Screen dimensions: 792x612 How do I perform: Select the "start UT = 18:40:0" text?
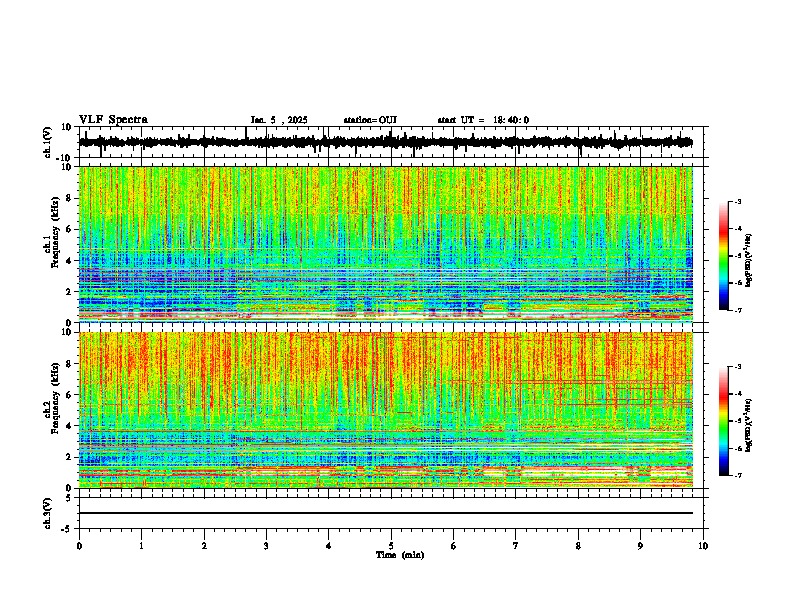point(483,120)
